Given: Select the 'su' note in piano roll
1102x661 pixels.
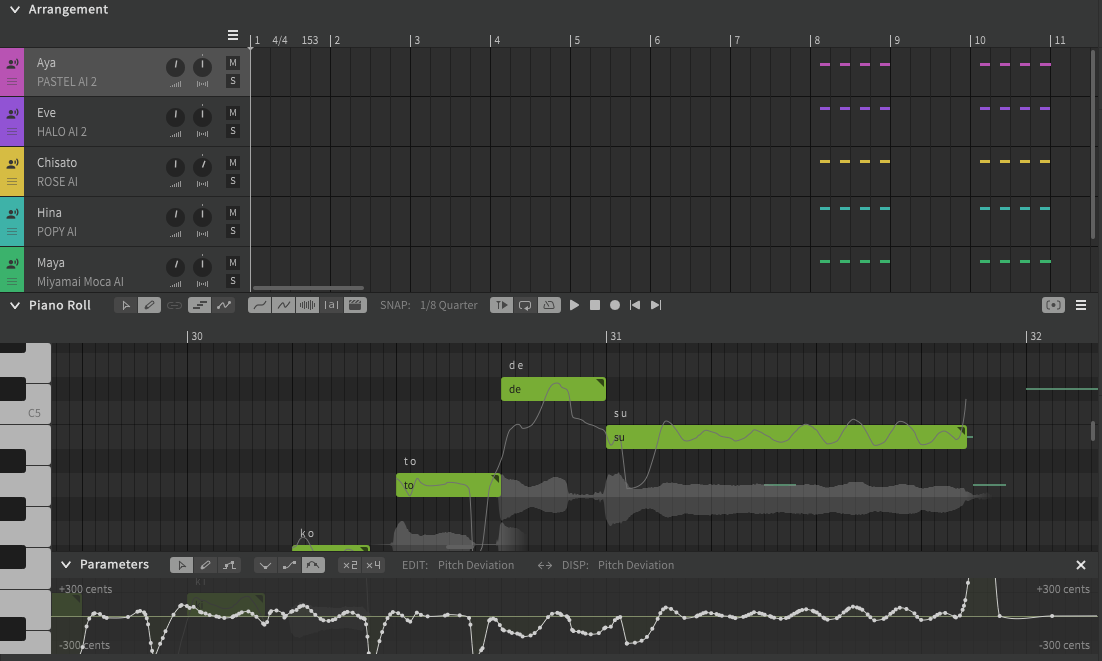Looking at the screenshot, I should [x=786, y=437].
